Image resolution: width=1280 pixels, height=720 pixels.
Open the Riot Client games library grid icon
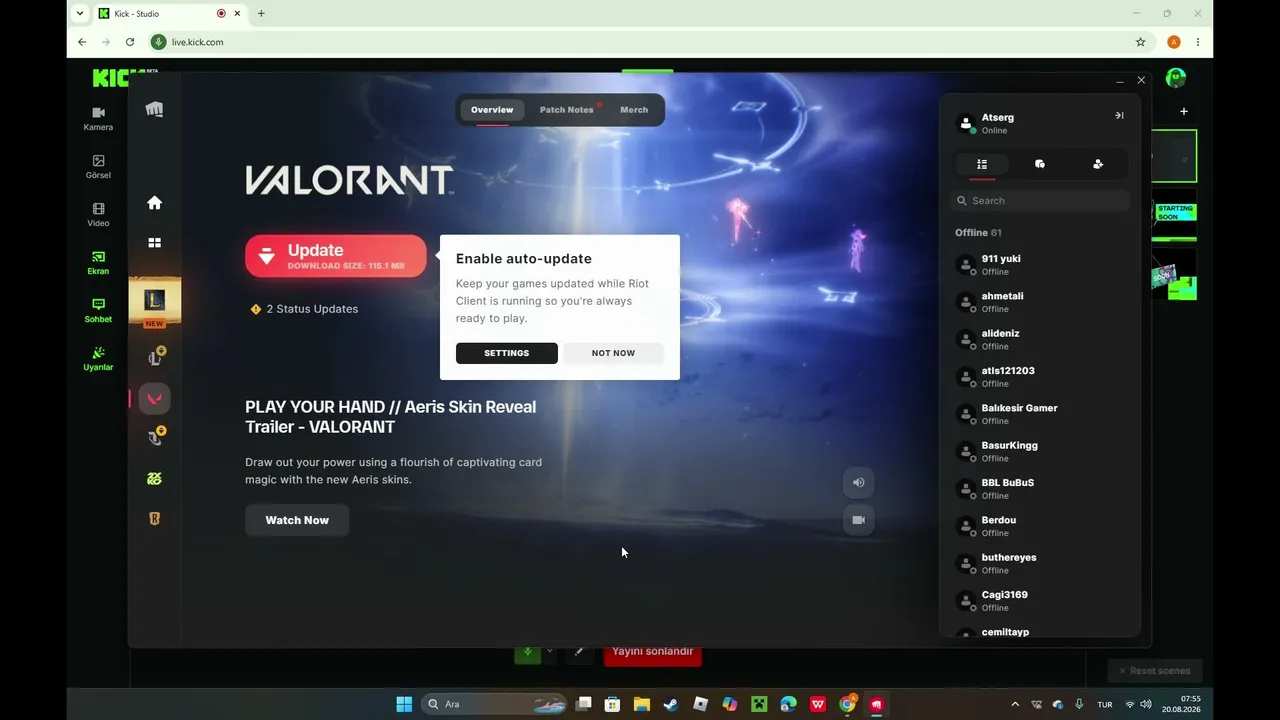154,242
